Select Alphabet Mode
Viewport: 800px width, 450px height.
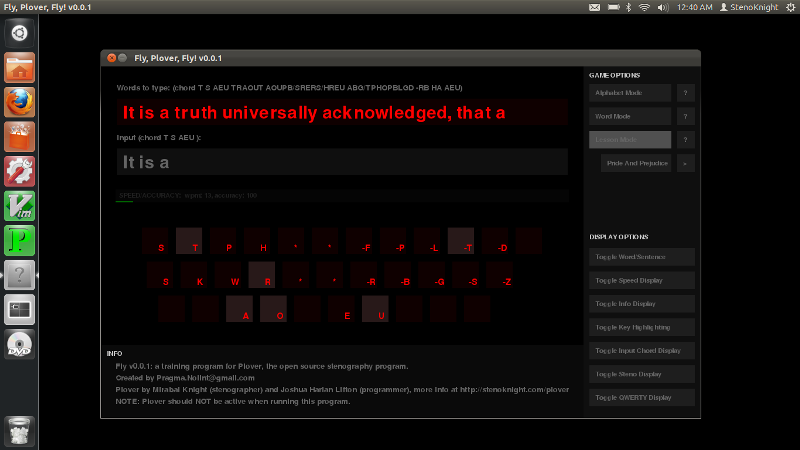point(630,93)
